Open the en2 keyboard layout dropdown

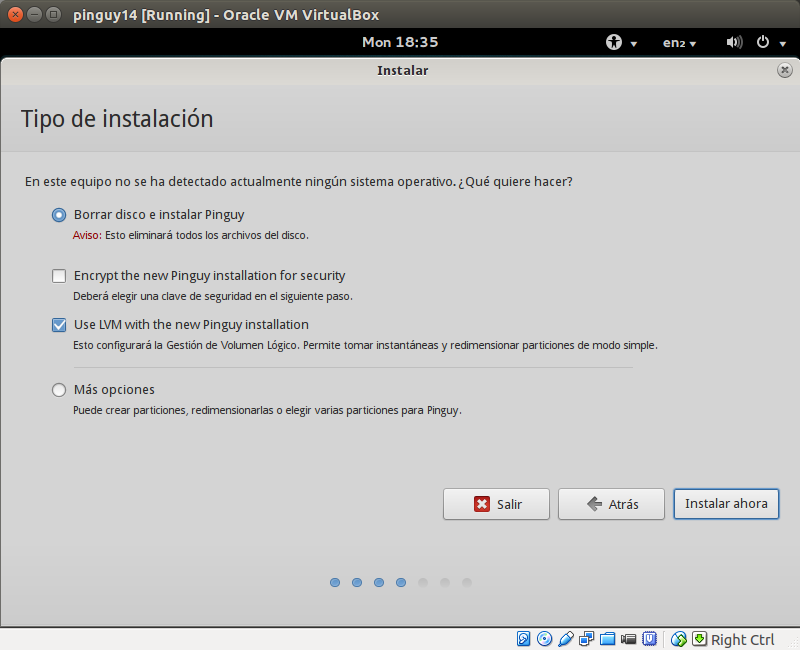tap(679, 43)
